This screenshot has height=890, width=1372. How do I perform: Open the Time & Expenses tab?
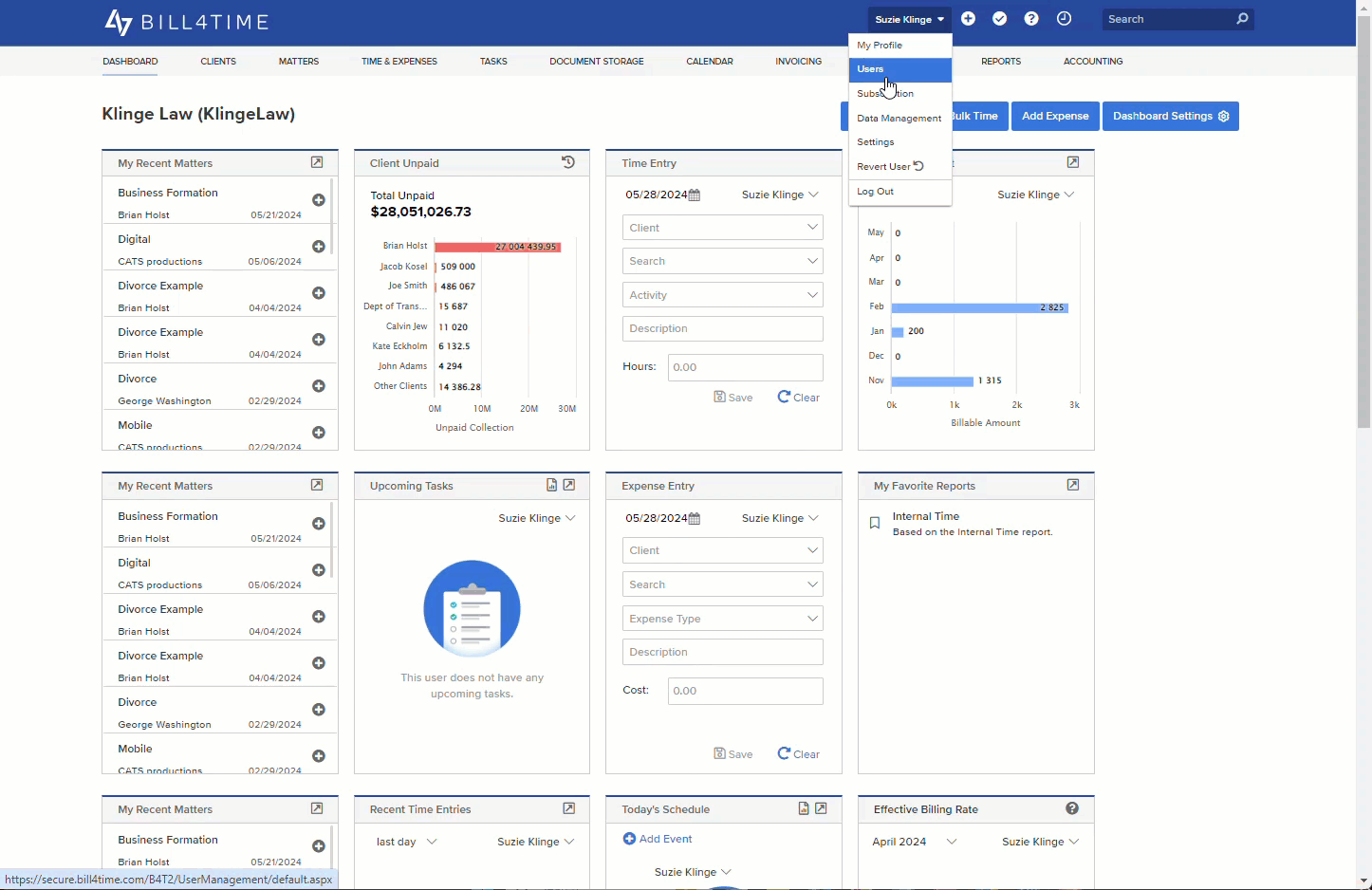(399, 62)
